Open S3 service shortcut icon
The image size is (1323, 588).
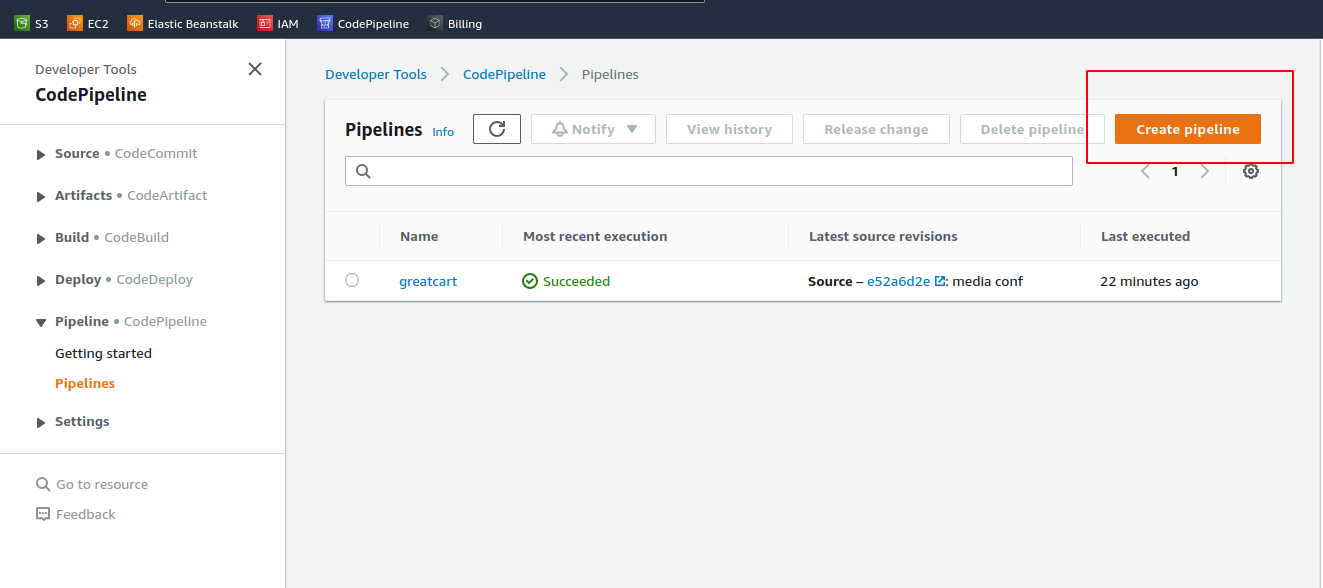pos(22,23)
